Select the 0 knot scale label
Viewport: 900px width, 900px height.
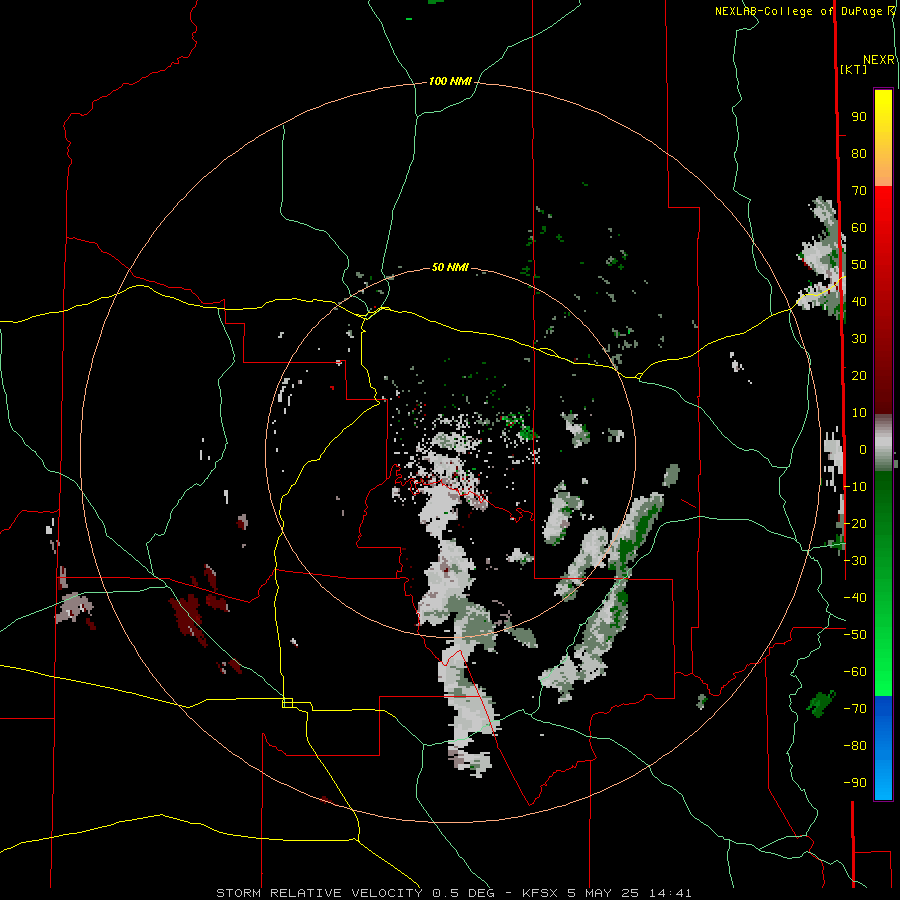click(863, 450)
